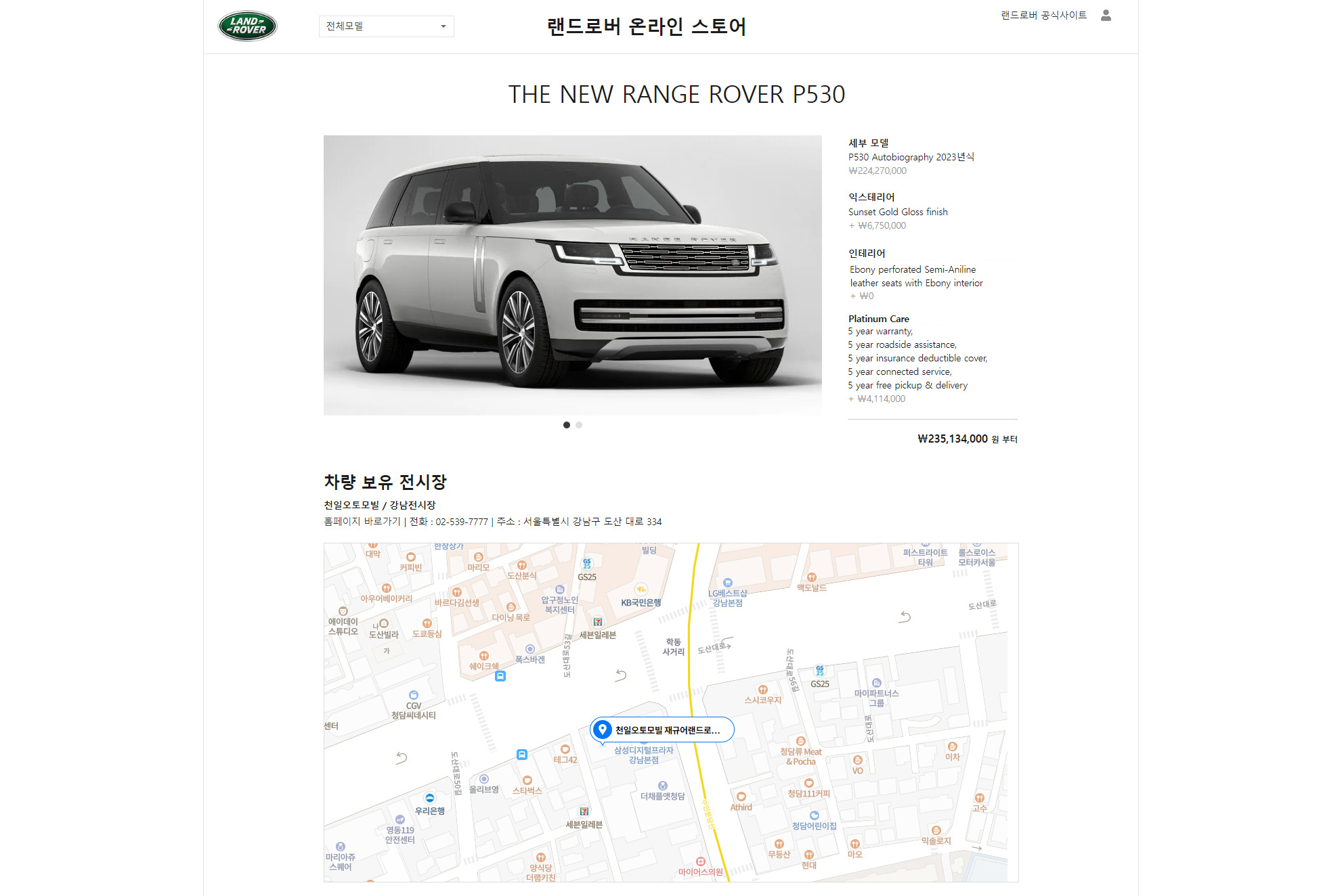The width and height of the screenshot is (1342, 896).
Task: Click the 맥도날드 restaurant icon on map
Action: 811,577
